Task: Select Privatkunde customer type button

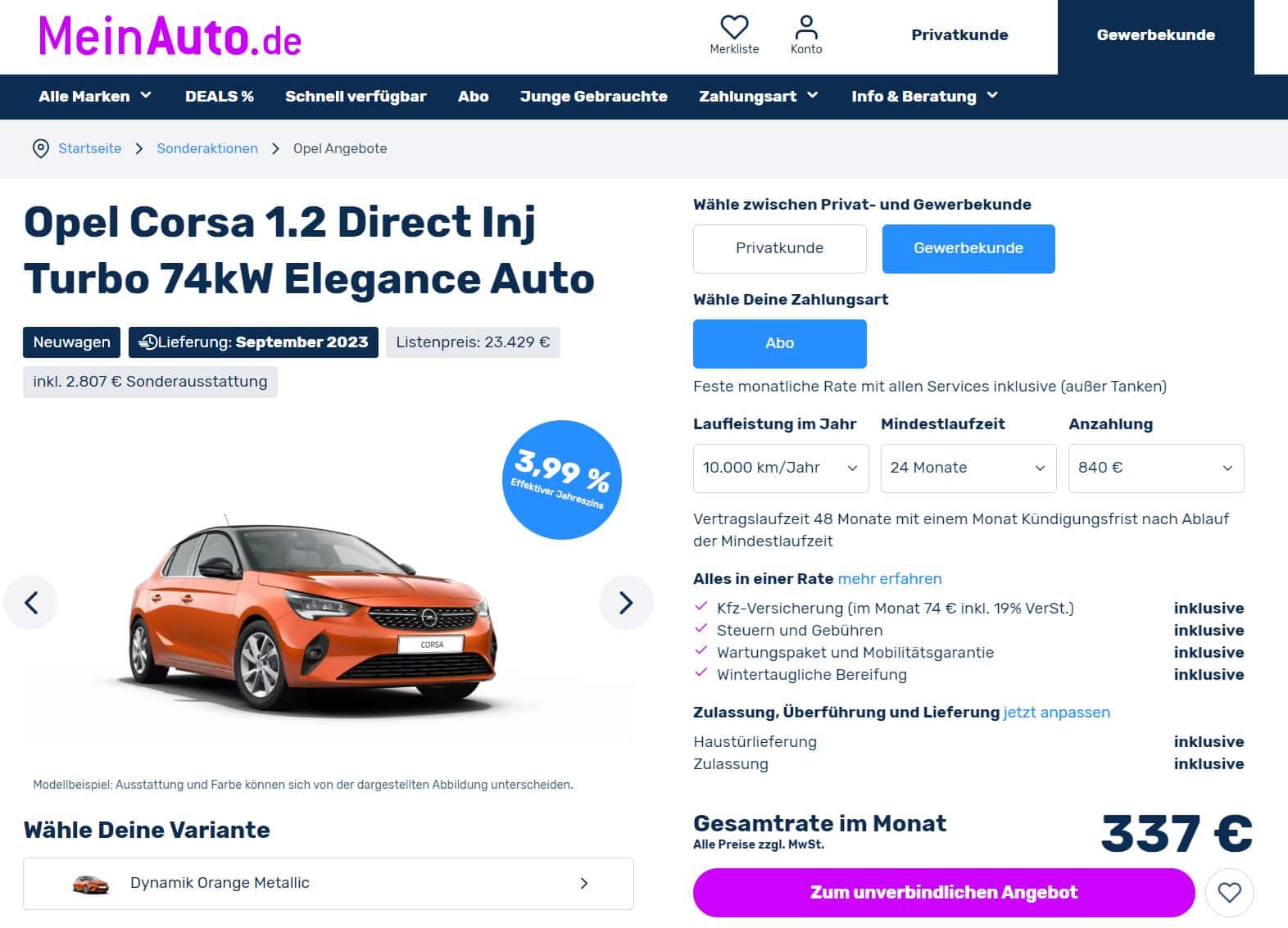Action: pos(780,248)
